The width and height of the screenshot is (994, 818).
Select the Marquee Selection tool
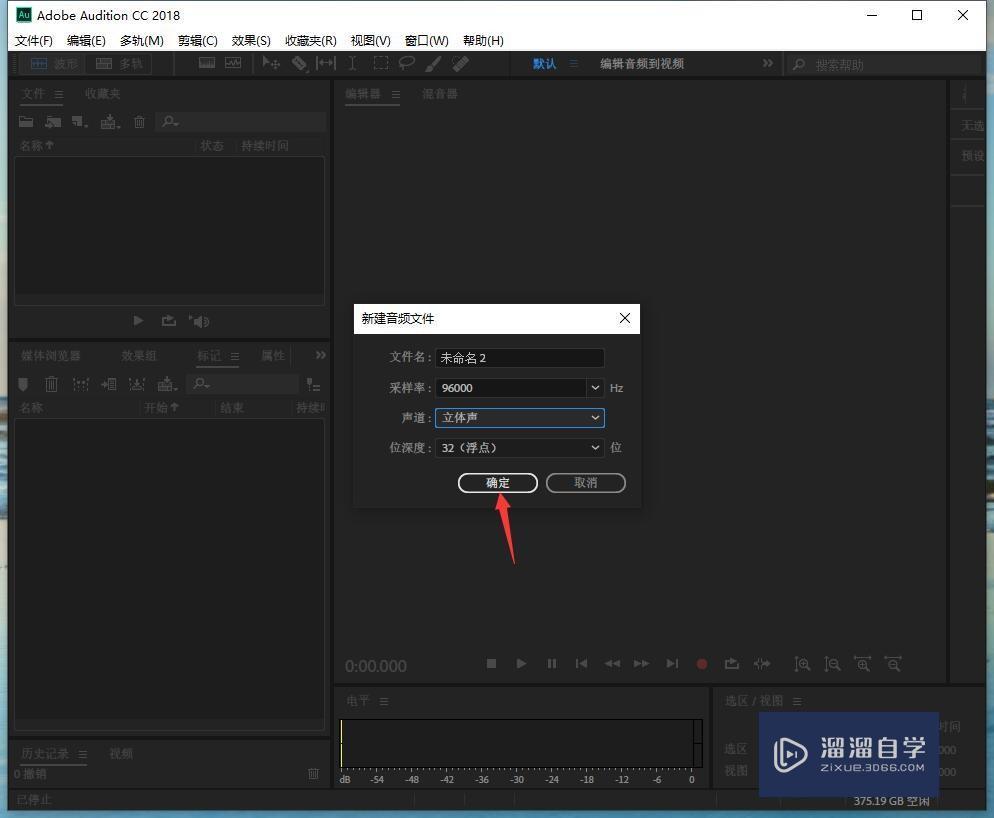pos(380,63)
